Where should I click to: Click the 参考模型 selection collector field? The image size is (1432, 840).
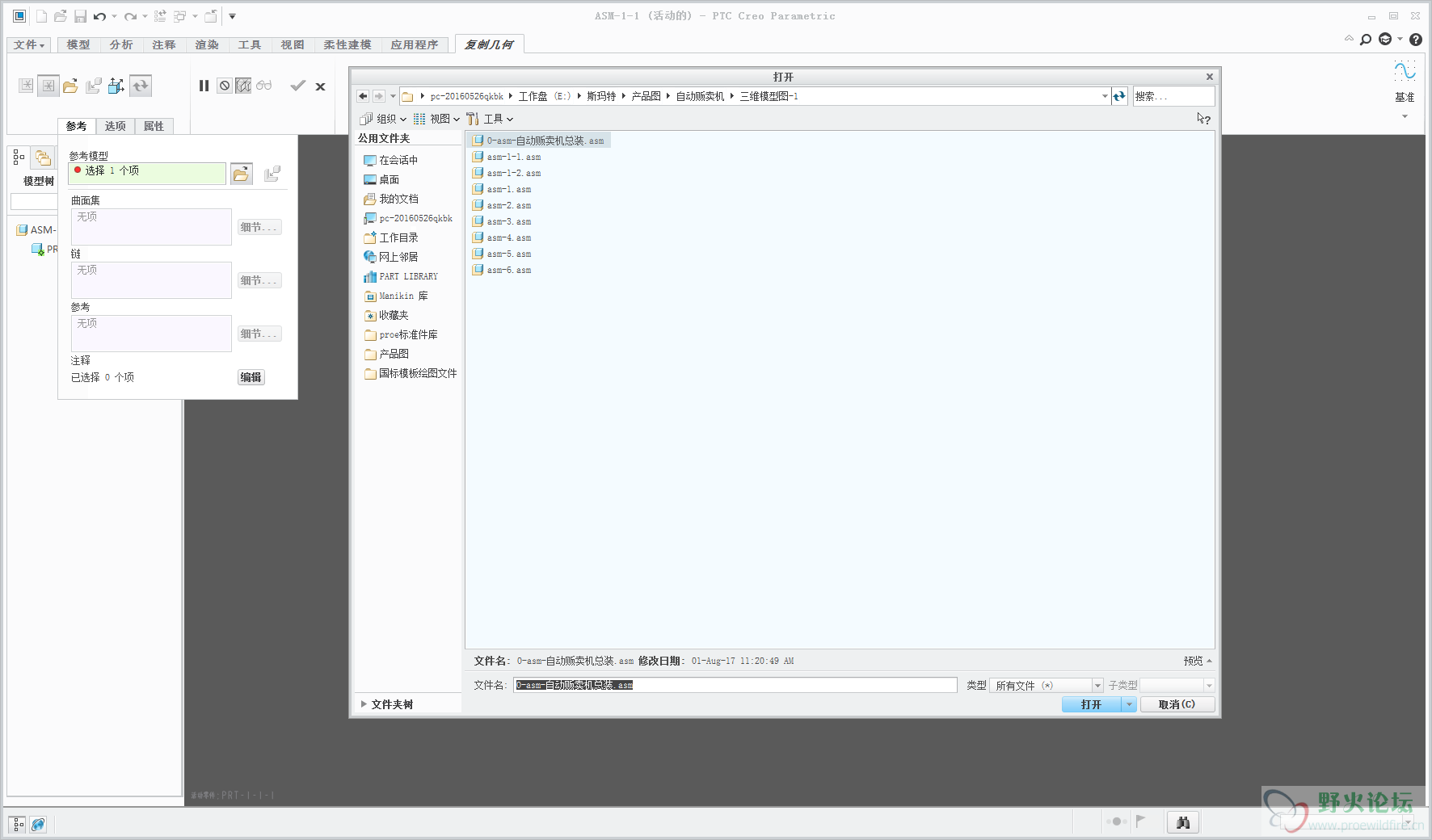(147, 174)
